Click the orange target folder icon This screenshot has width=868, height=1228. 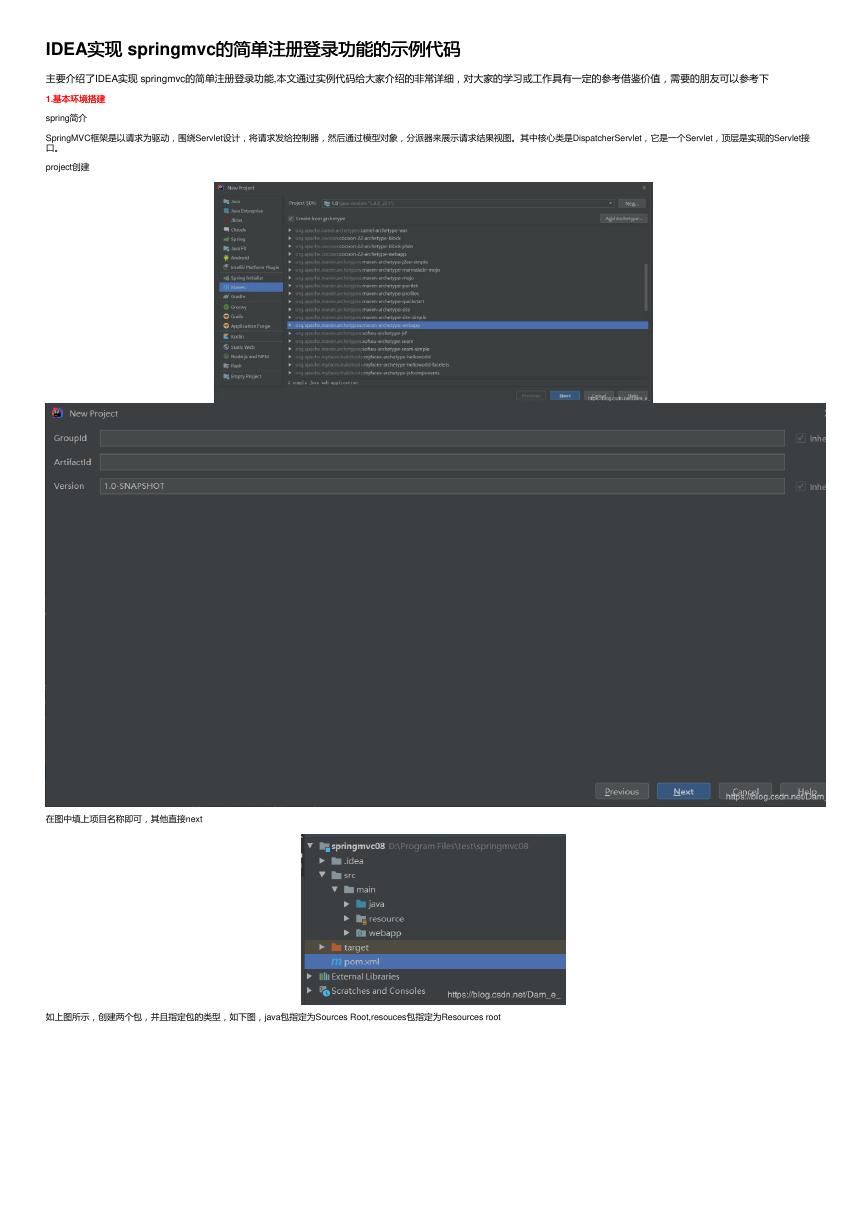[x=337, y=947]
